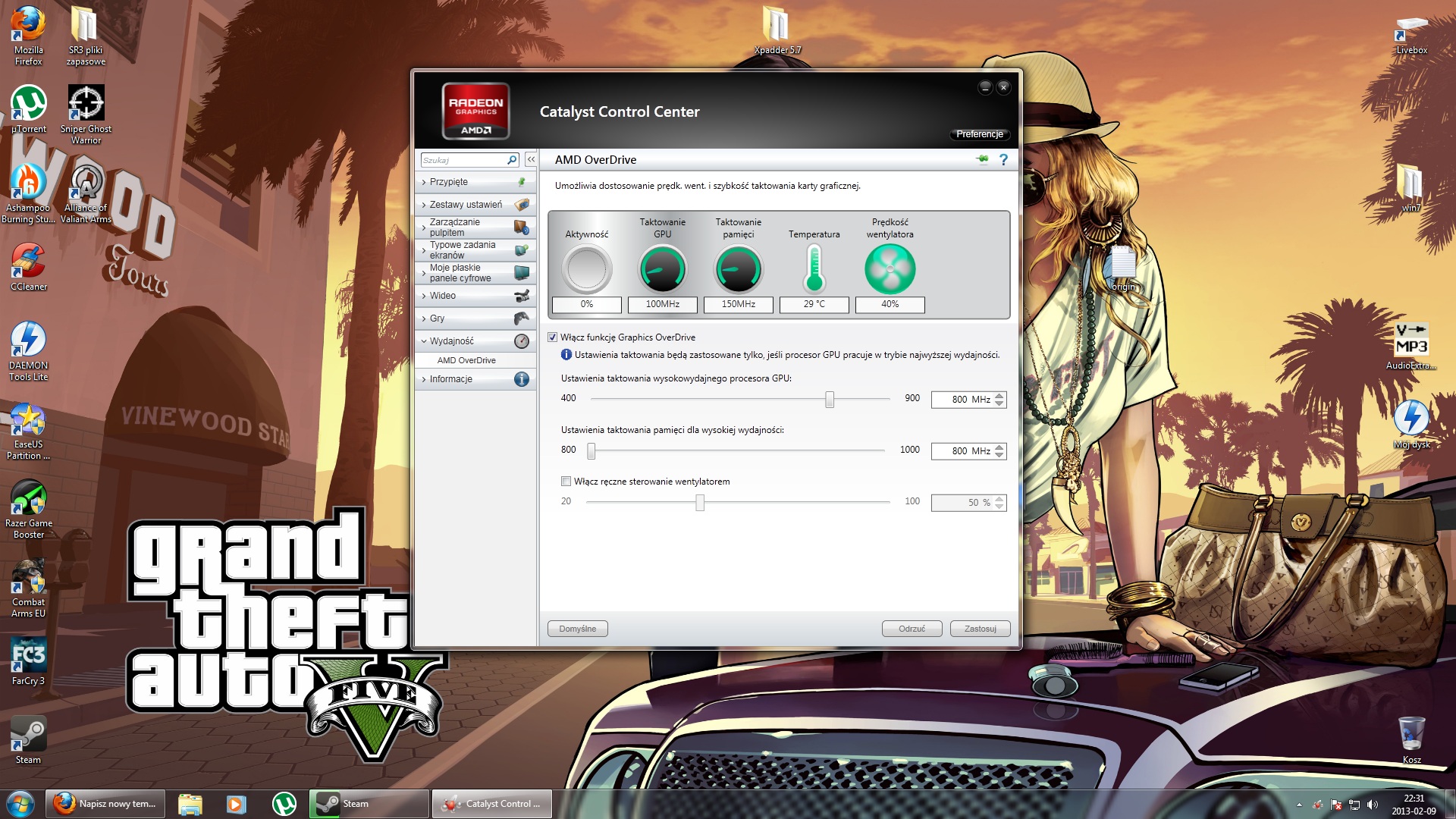The width and height of the screenshot is (1456, 819).
Task: Disable the Graphics OverDrive checkbox
Action: (x=552, y=337)
